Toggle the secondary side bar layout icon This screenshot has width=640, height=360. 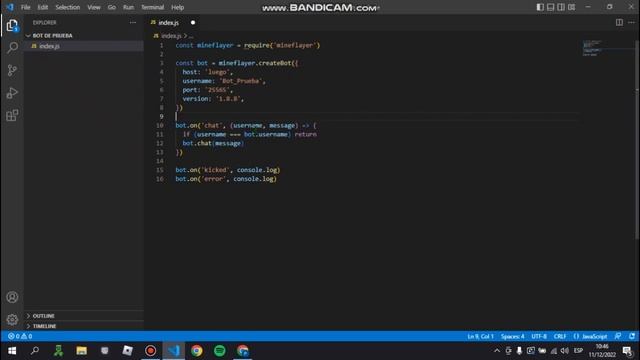[561, 7]
